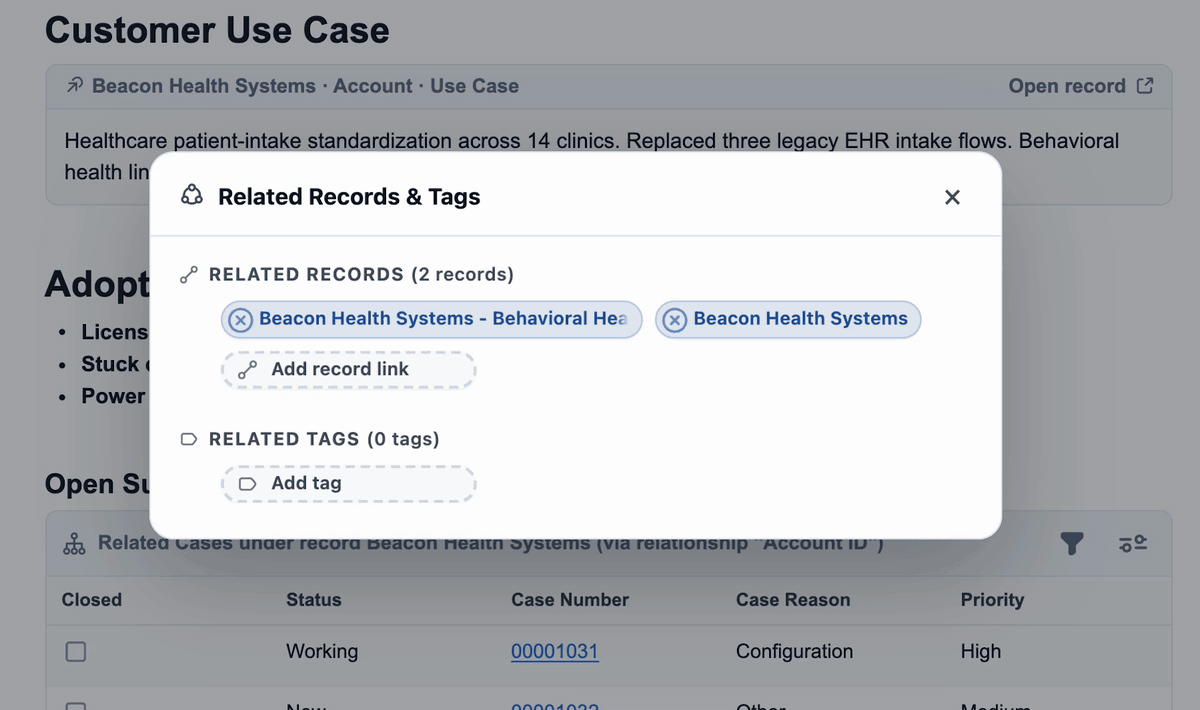Click the hierarchy icon beside Related Cases heading
This screenshot has width=1200, height=710.
pos(75,544)
